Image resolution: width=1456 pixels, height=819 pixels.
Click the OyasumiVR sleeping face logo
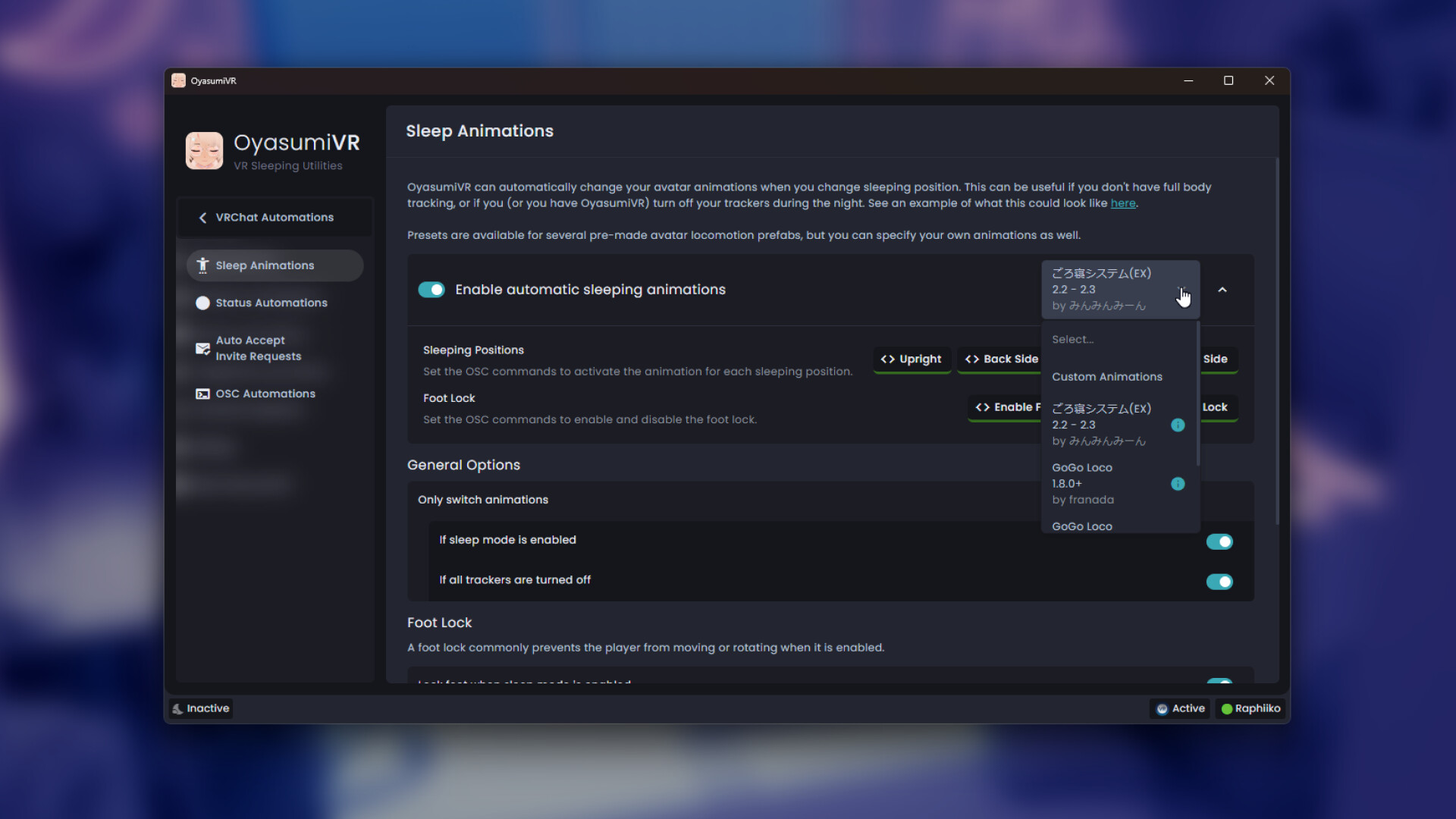tap(203, 150)
